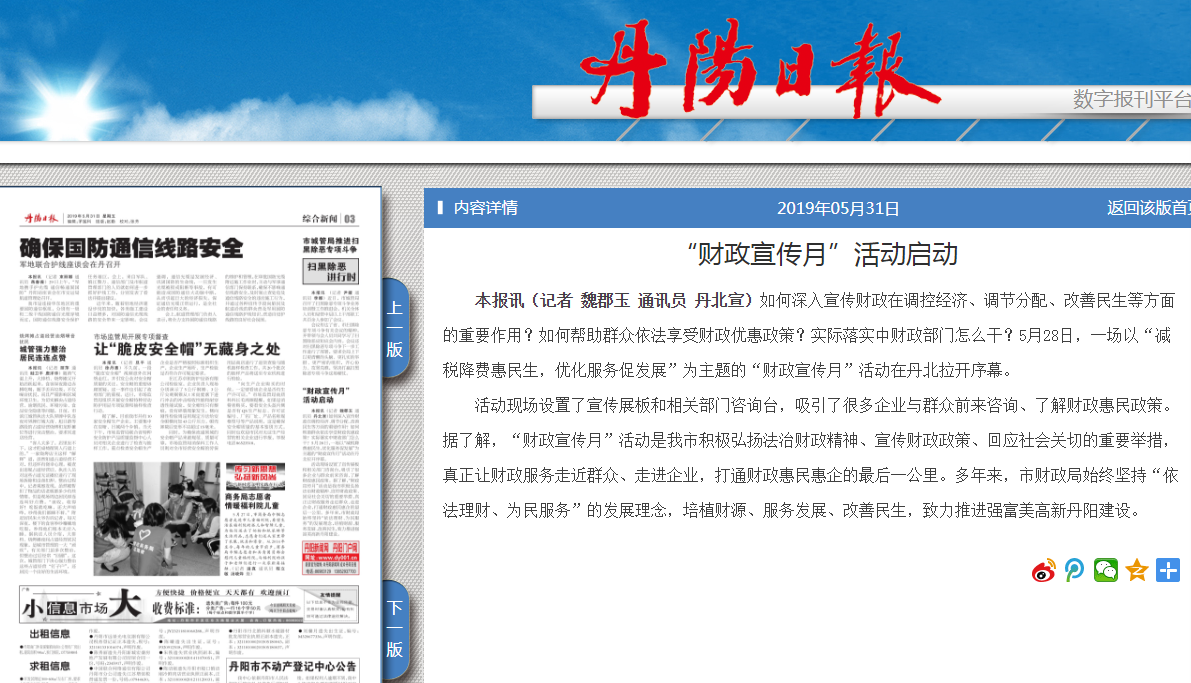Viewport: 1191px width, 683px height.
Task: Open 丹阳市不动产登记中心公告 notice
Action: [x=292, y=666]
